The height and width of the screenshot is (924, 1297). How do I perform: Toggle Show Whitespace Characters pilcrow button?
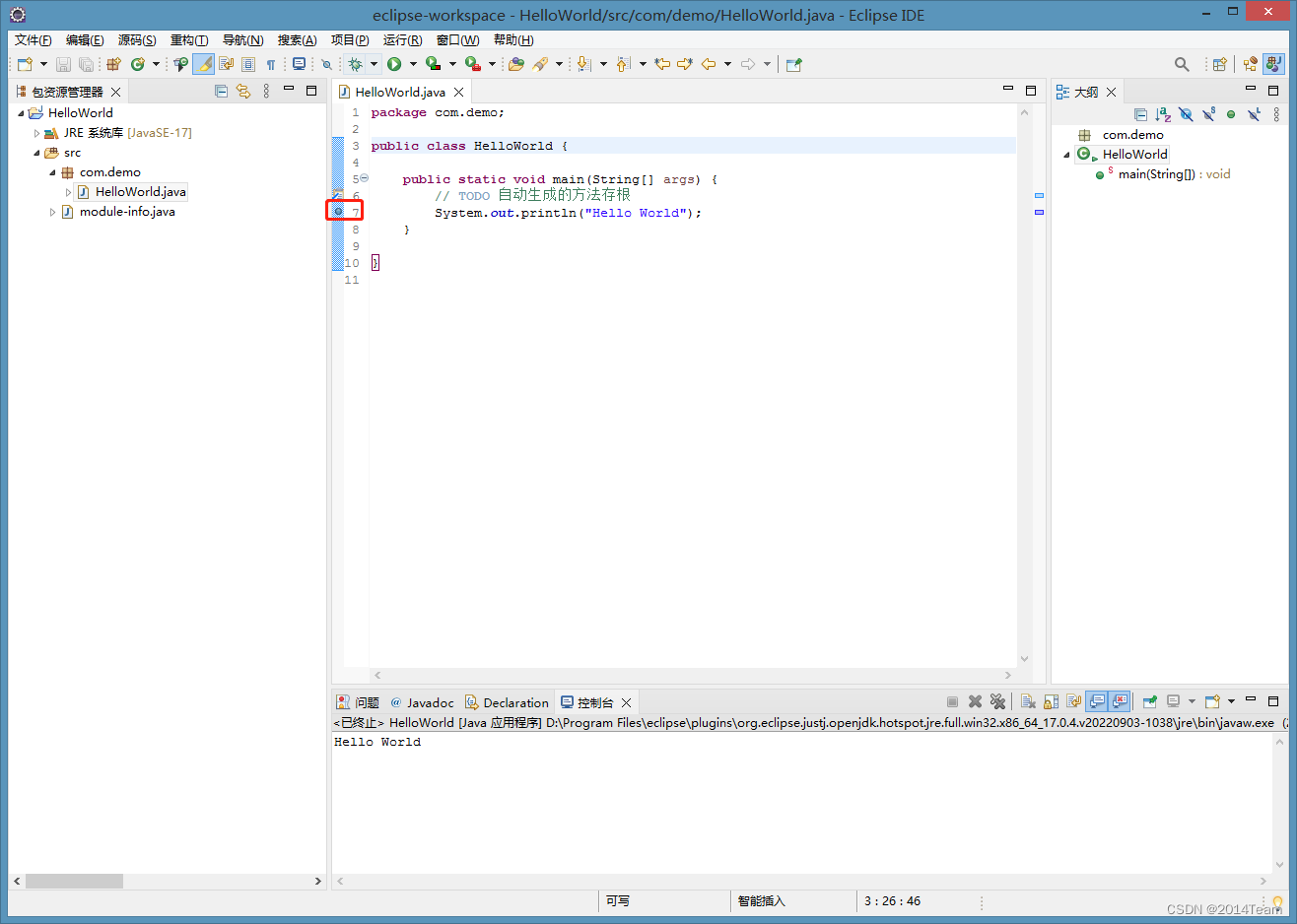[271, 64]
